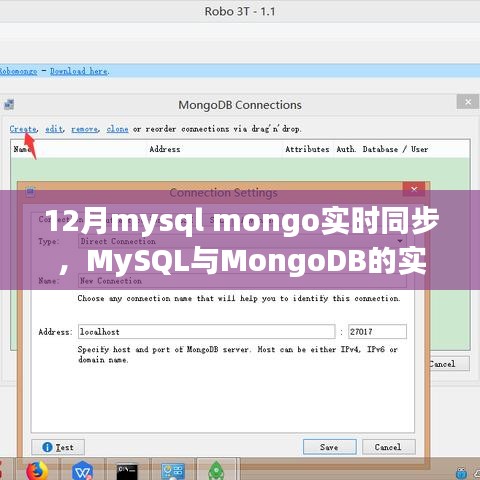Click Cancel in MongoDB Connections window

point(449,364)
